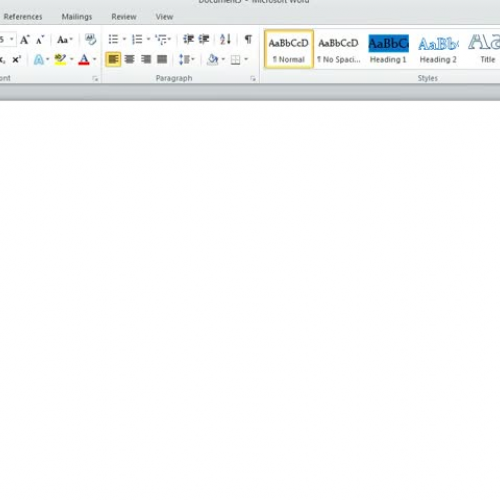The width and height of the screenshot is (500, 500).
Task: Apply the Title style
Action: (484, 49)
